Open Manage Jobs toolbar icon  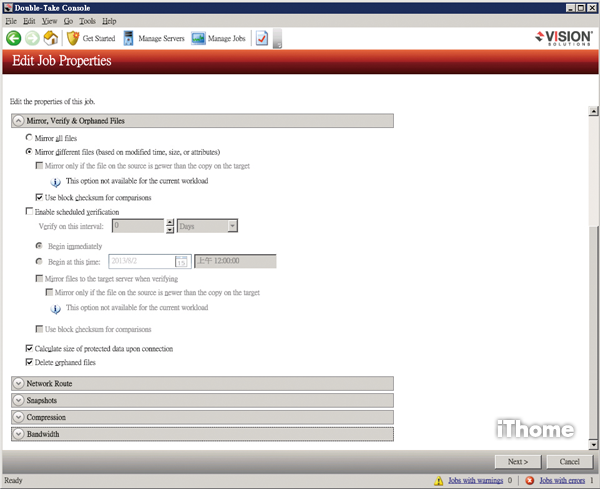(198, 38)
